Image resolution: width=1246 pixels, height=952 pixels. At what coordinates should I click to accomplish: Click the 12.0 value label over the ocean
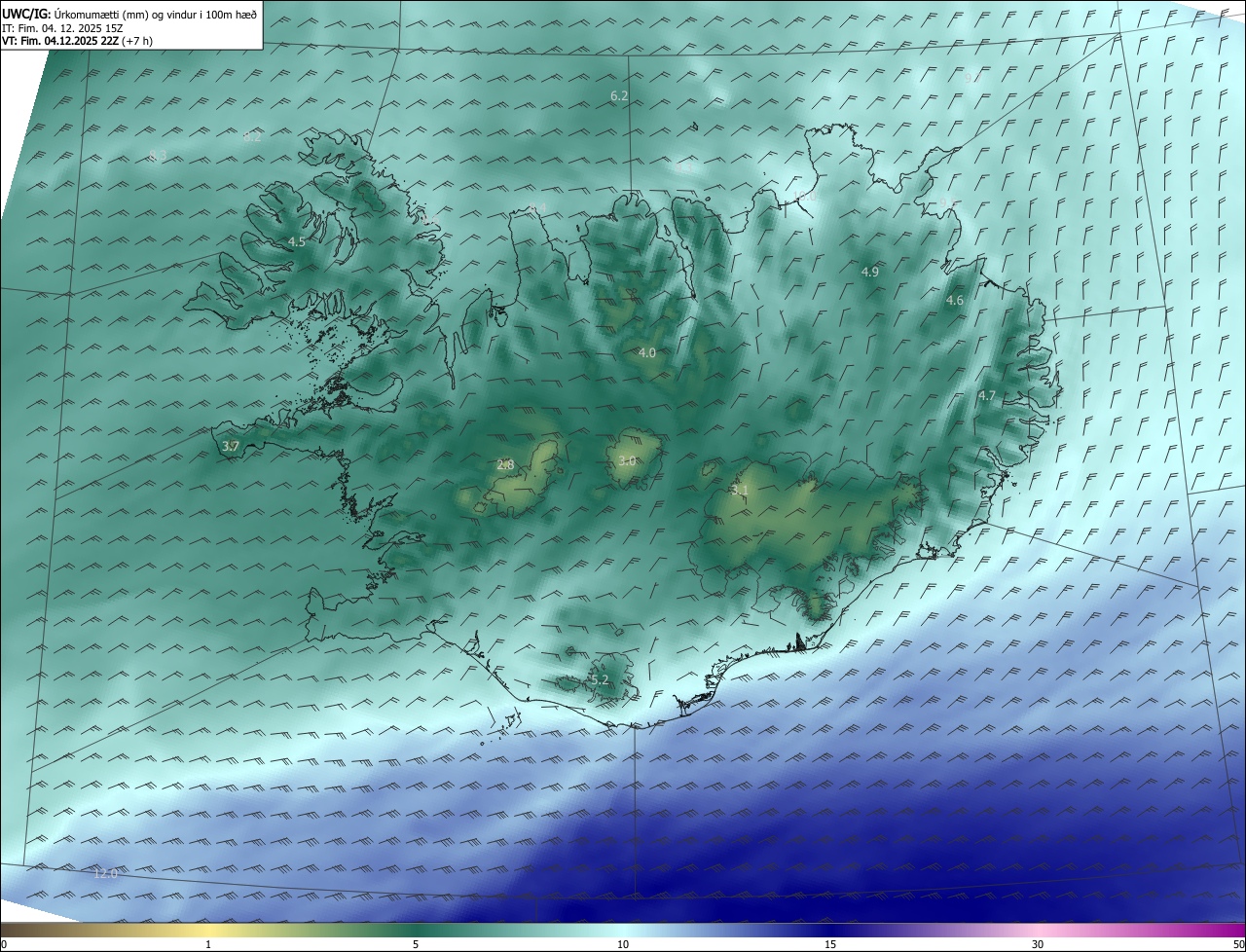pos(105,873)
